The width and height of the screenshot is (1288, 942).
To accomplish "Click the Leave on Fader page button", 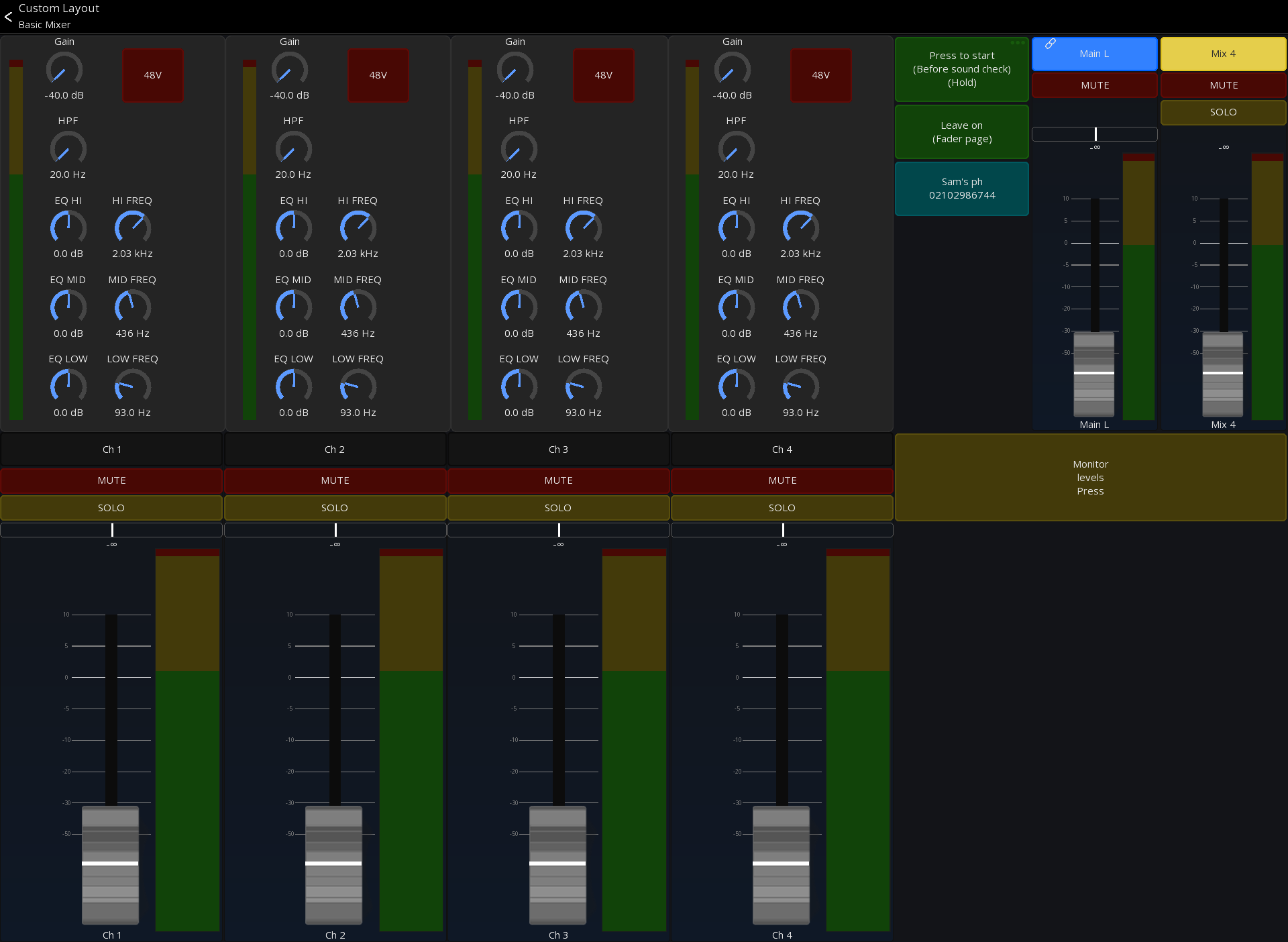I will (962, 132).
